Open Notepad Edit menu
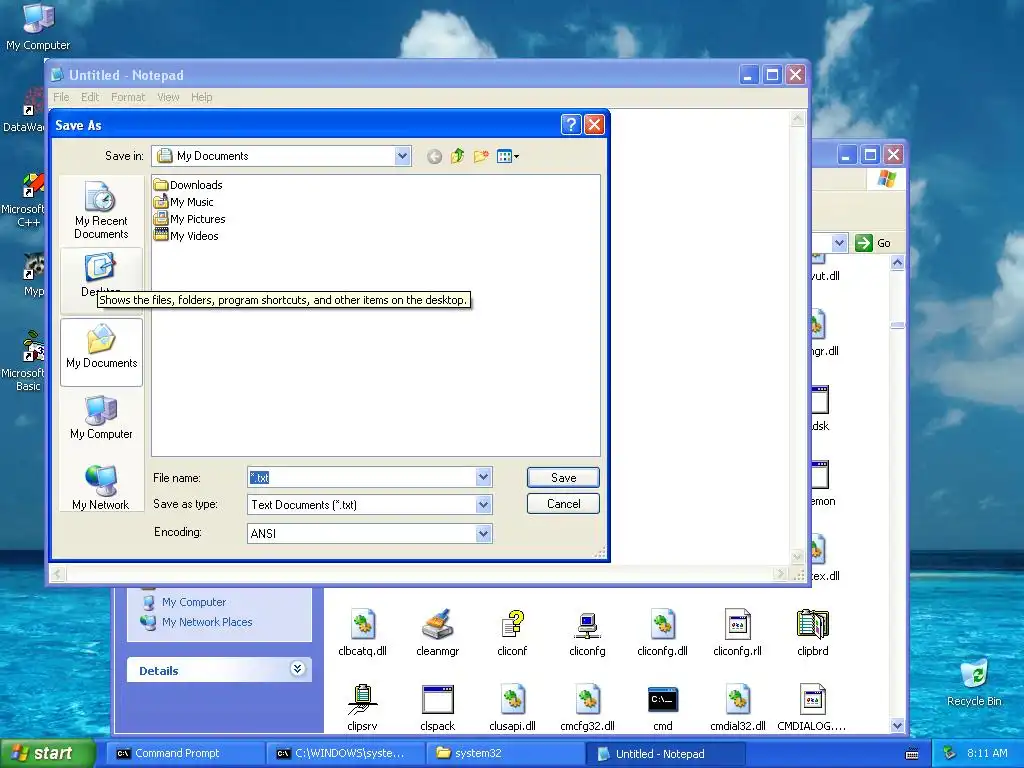This screenshot has height=768, width=1024. 90,97
